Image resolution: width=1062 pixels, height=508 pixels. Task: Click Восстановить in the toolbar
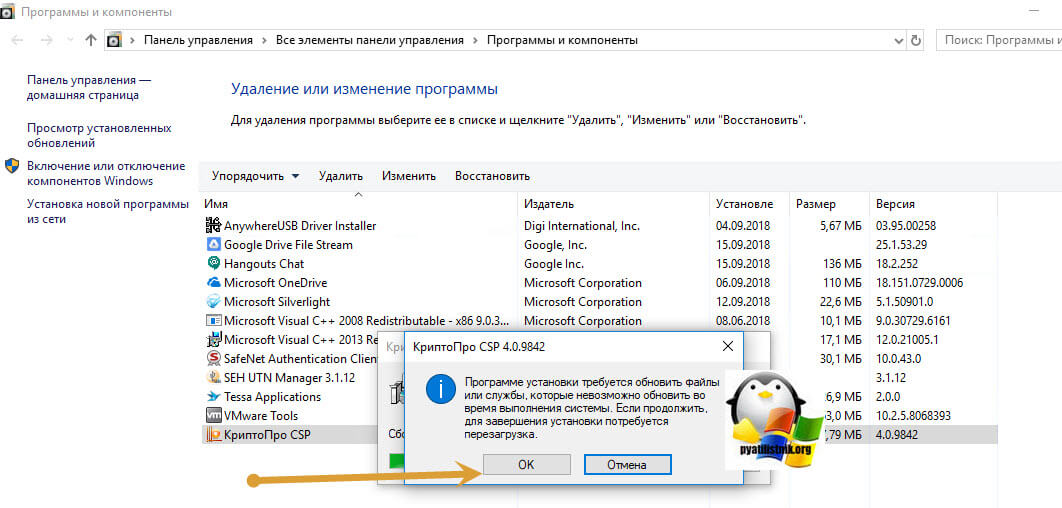492,176
